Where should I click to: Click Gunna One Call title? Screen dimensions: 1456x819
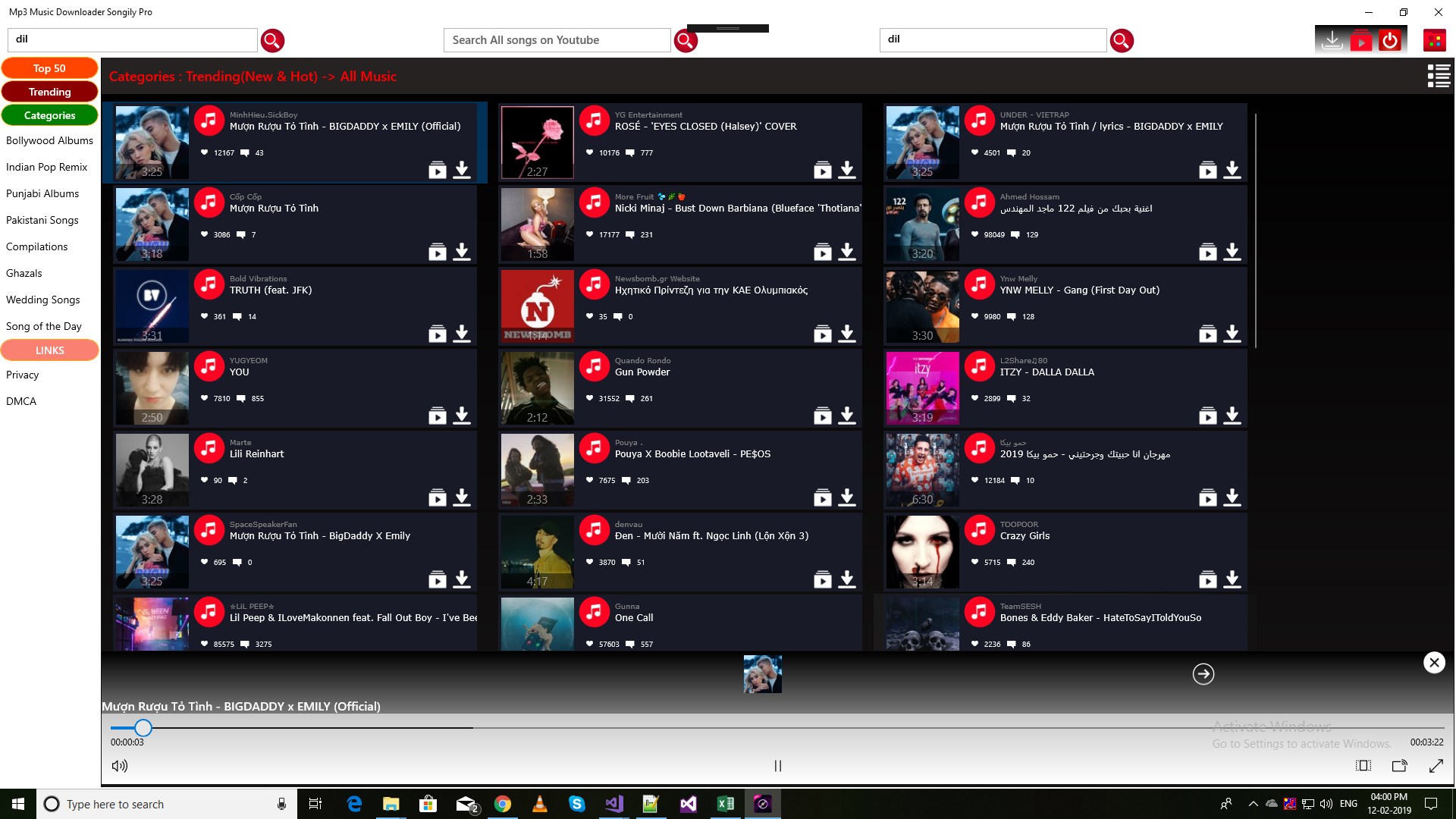click(x=634, y=617)
